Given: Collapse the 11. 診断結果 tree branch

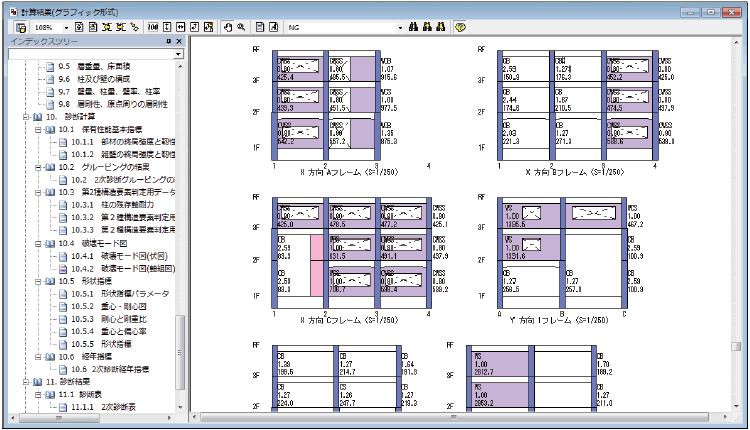Looking at the screenshot, I should pyautogui.click(x=25, y=382).
